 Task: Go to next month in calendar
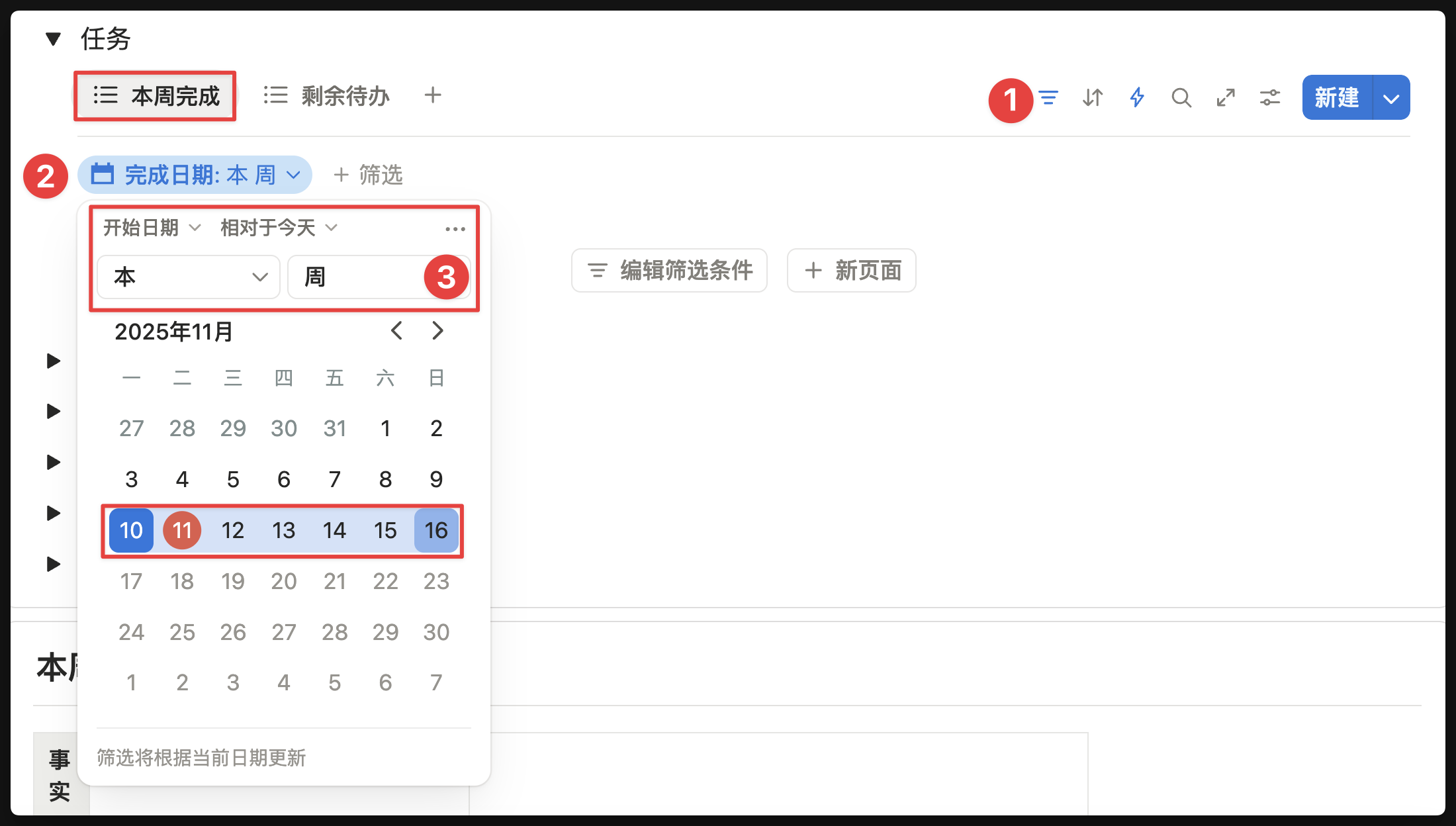tap(437, 330)
